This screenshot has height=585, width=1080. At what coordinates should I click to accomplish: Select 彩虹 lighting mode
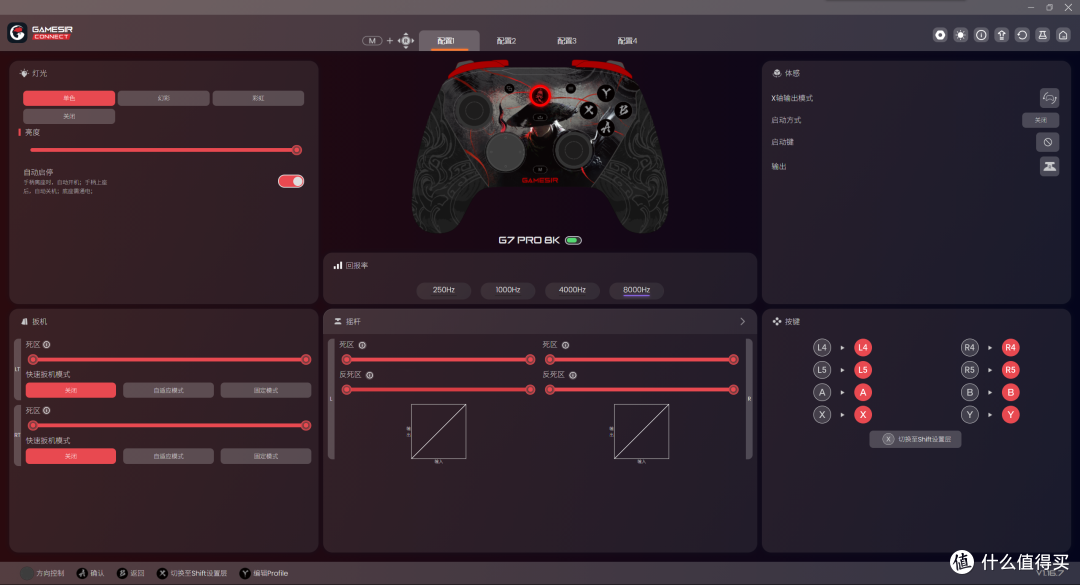258,99
